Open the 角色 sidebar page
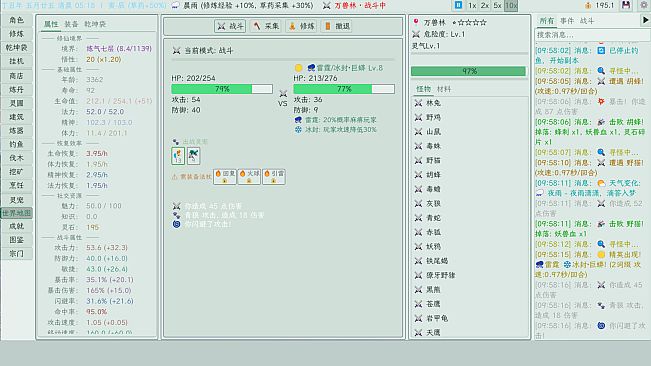The height and width of the screenshot is (366, 651). 17,20
